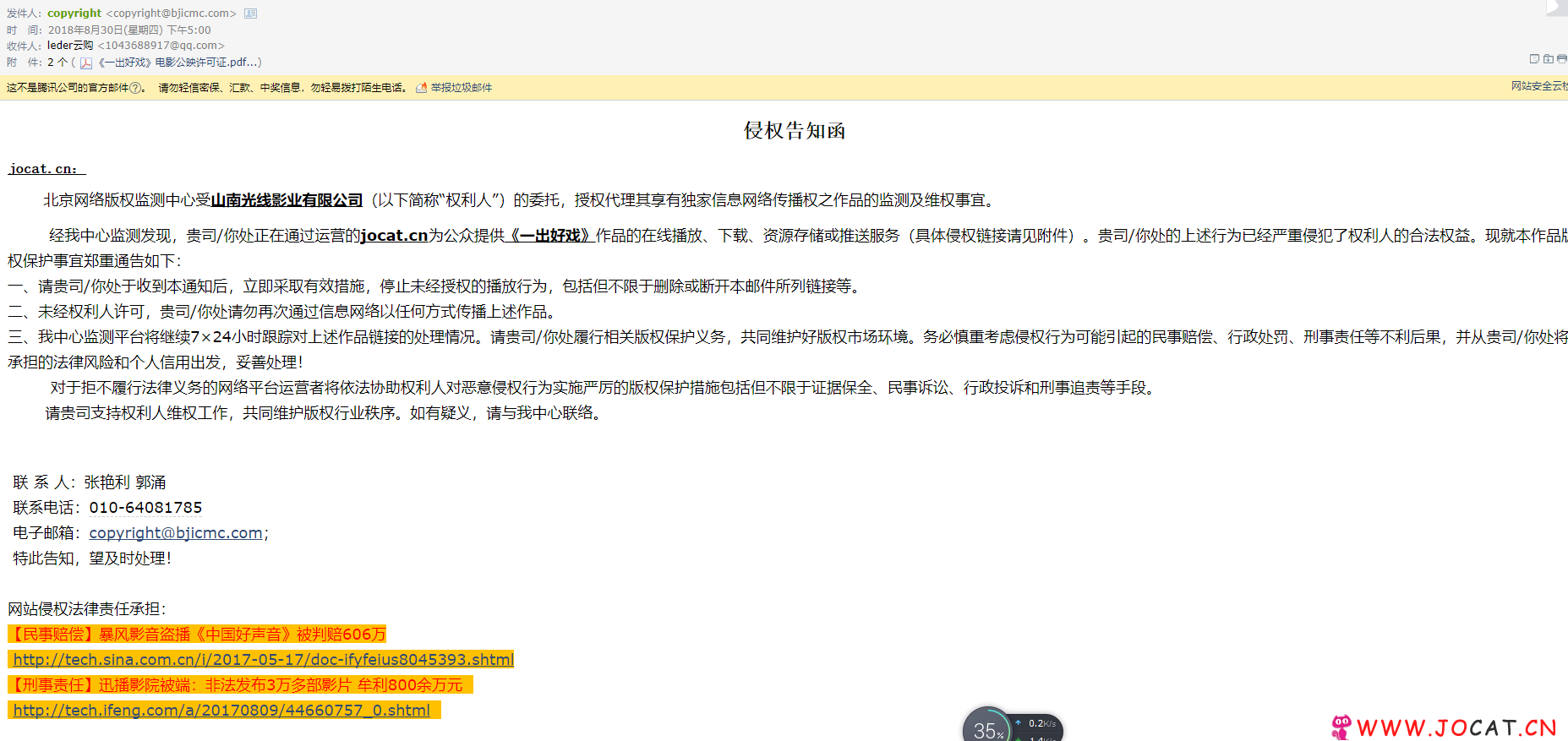Screen dimensions: 1568x741
Task: Click warning text 这不是腾讯公司的官方邮件
Action: click(68, 88)
